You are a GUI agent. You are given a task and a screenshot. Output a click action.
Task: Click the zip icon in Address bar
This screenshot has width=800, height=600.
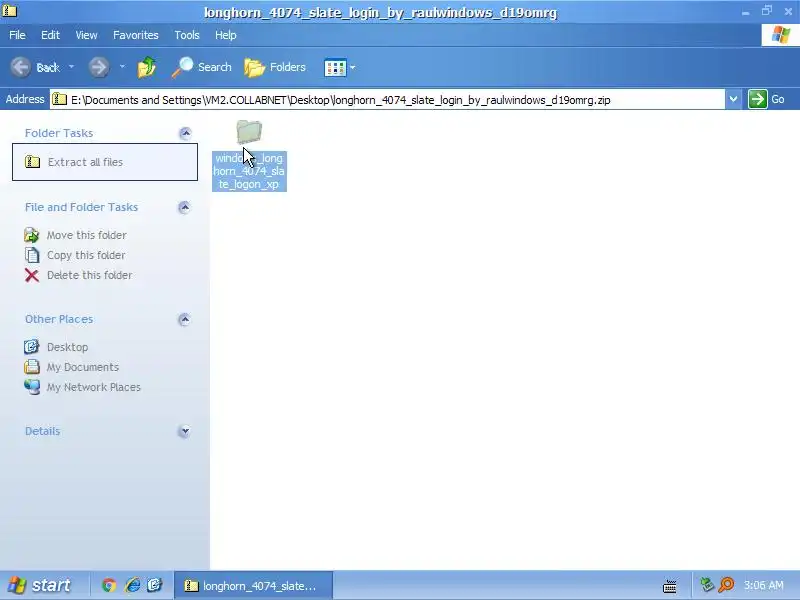point(60,99)
